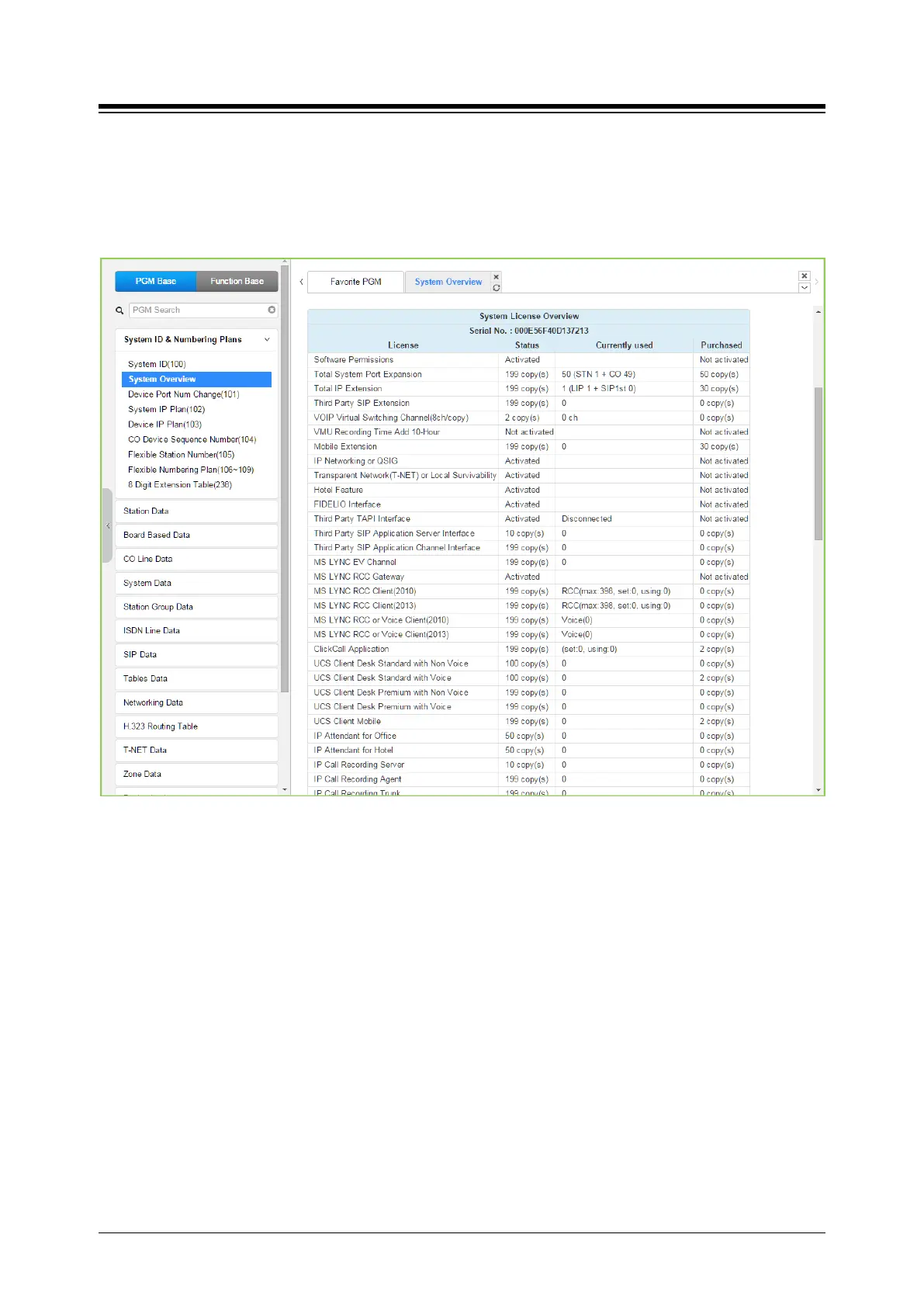Select System Overview in the sidebar

click(196, 380)
